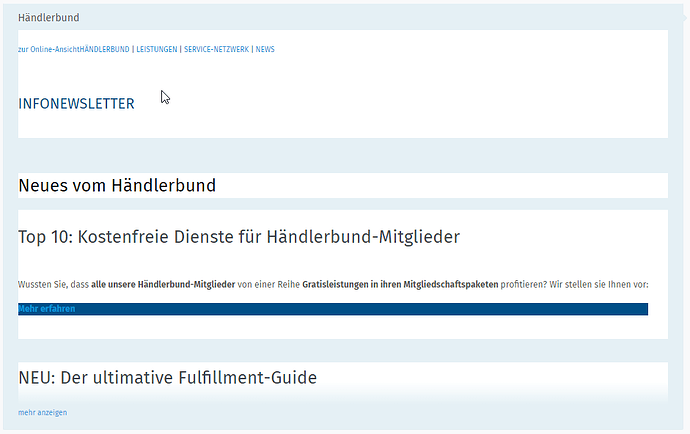The height and width of the screenshot is (434, 690).
Task: Click the bold text 'alle unsere Händlerbund-Mitglieder'
Action: (x=163, y=284)
